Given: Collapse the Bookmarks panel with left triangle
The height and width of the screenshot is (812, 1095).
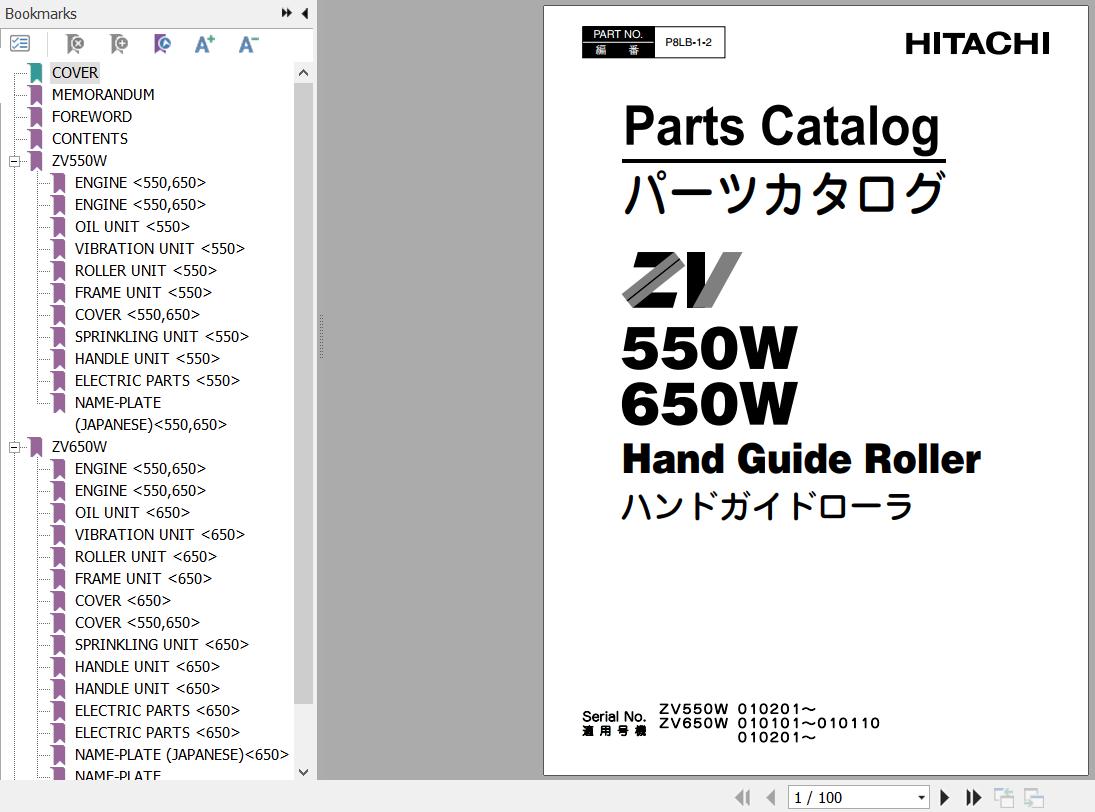Looking at the screenshot, I should coord(304,13).
